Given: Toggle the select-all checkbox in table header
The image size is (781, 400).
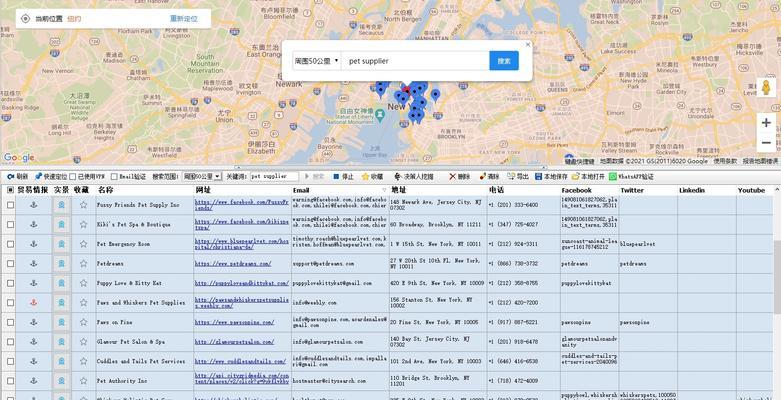Looking at the screenshot, I should tap(10, 190).
